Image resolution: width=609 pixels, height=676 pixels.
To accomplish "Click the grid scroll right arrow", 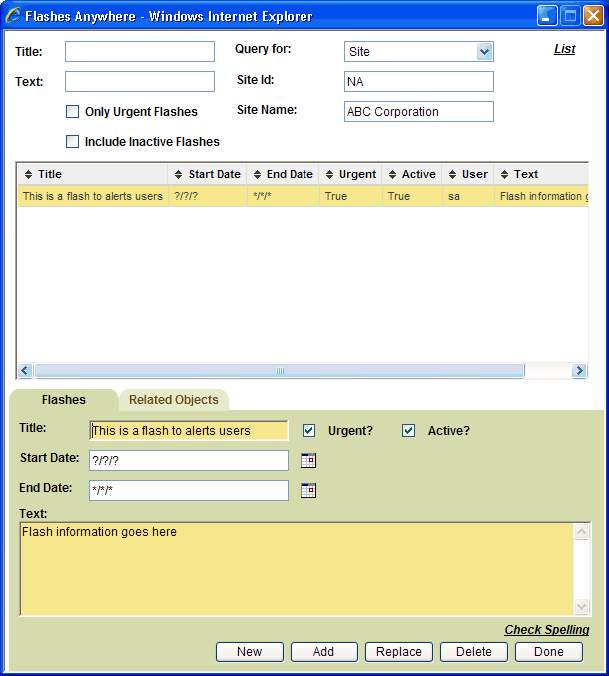I will tap(579, 371).
